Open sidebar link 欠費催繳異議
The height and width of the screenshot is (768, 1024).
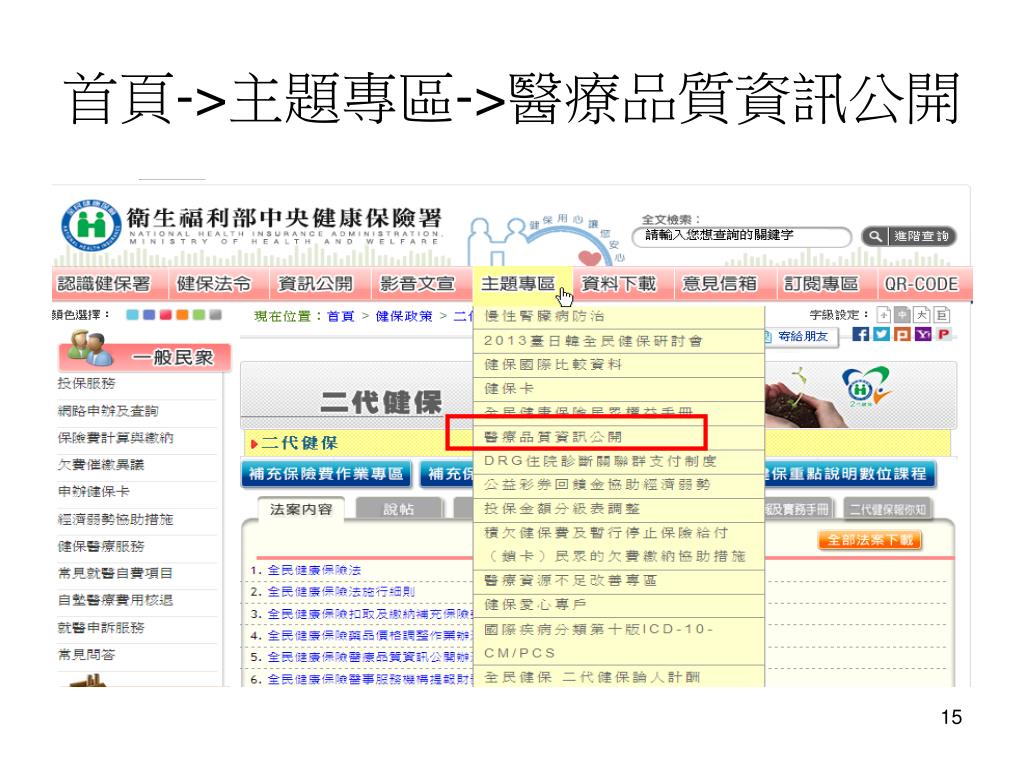[x=101, y=464]
